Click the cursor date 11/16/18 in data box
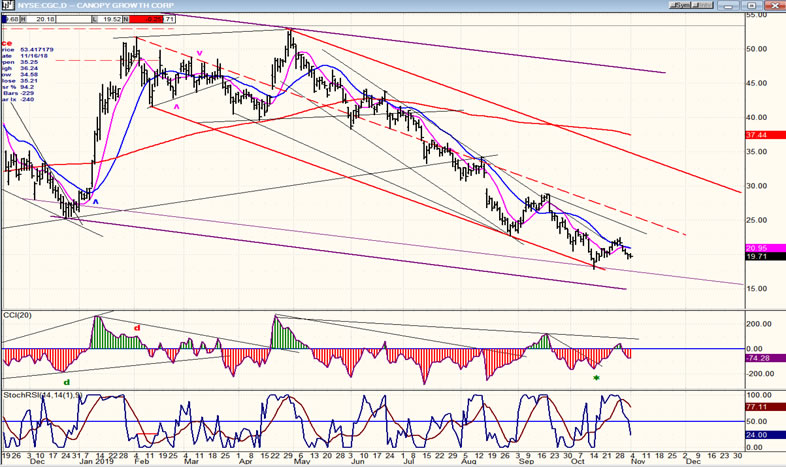 pyautogui.click(x=34, y=56)
